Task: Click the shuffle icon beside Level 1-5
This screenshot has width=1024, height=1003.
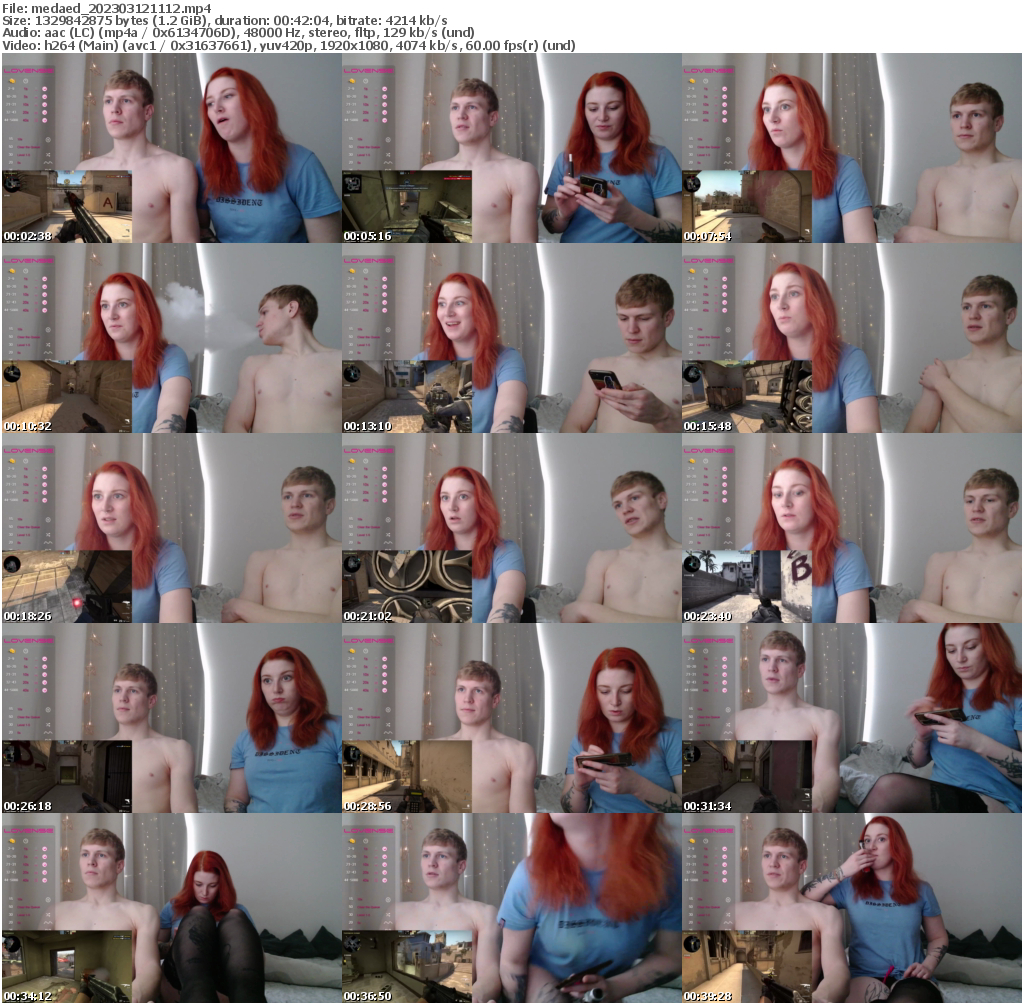Action: pyautogui.click(x=48, y=156)
